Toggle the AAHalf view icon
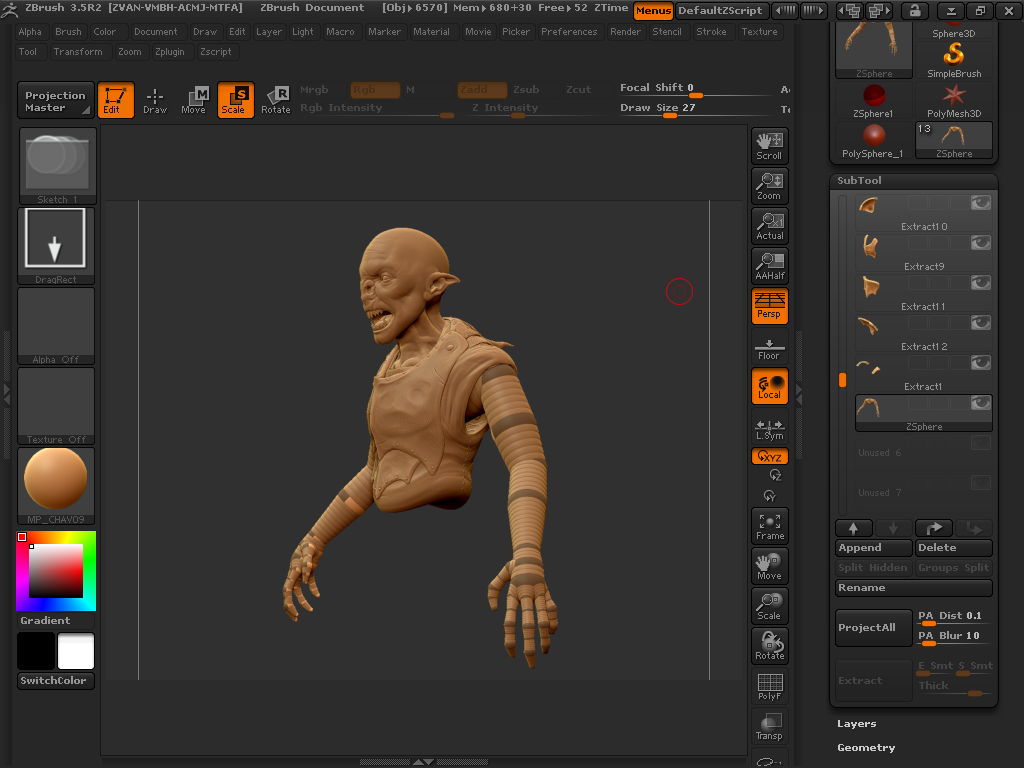The image size is (1024, 768). click(x=769, y=266)
